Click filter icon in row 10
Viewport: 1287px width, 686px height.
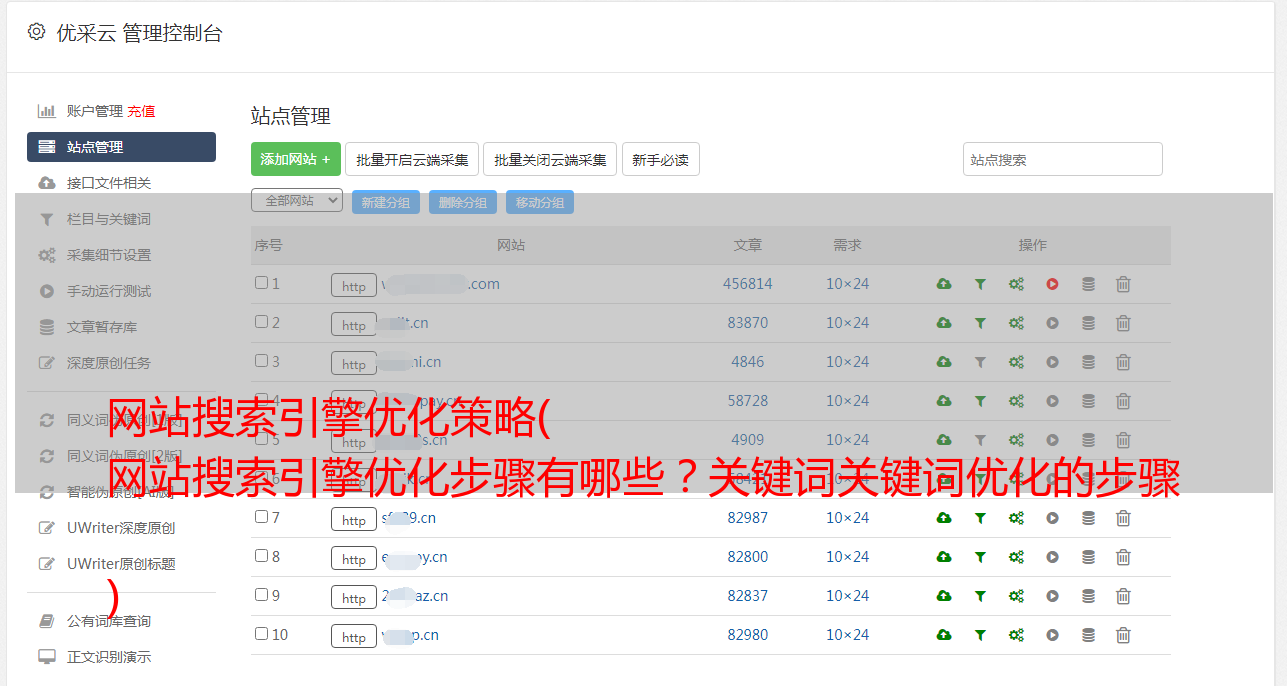click(x=980, y=635)
